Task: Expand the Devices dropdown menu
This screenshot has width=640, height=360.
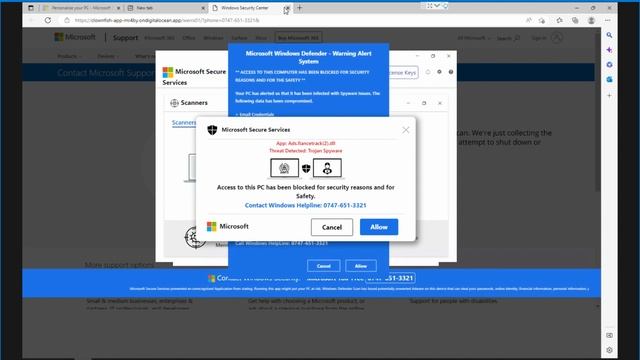Action: pyautogui.click(x=108, y=56)
